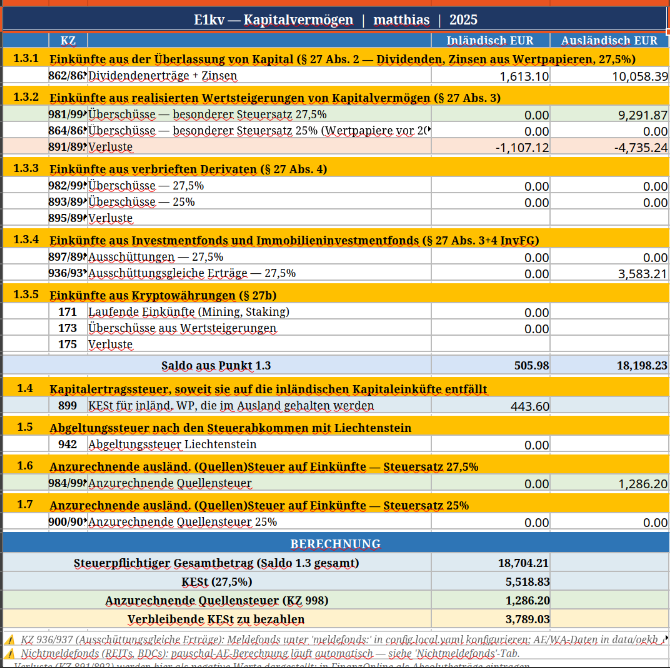The width and height of the screenshot is (670, 668).
Task: Select 'Laufende Einkünfte (Mining, Staking)' label
Action: click(x=259, y=312)
